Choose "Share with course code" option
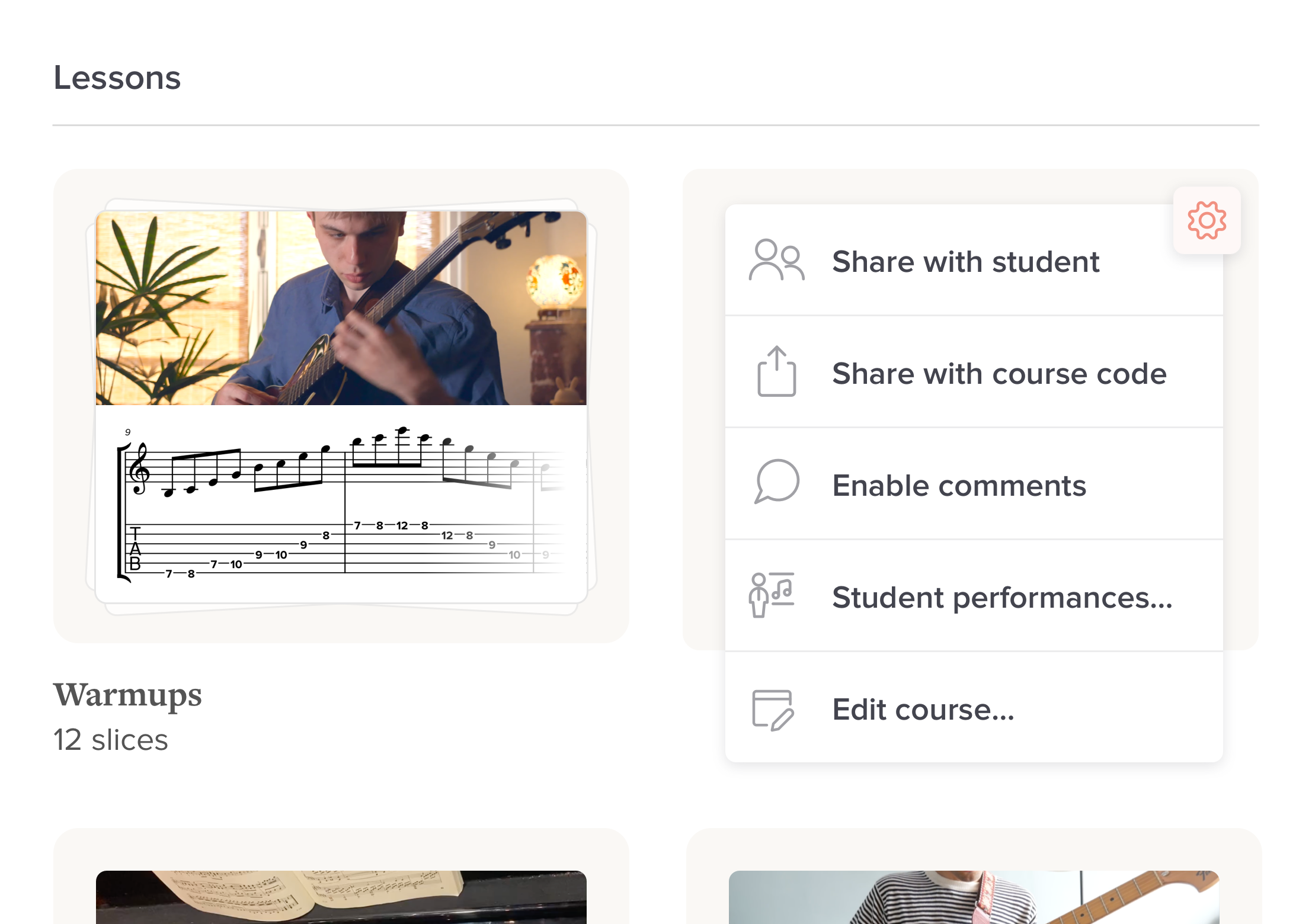1312x924 pixels. (999, 374)
